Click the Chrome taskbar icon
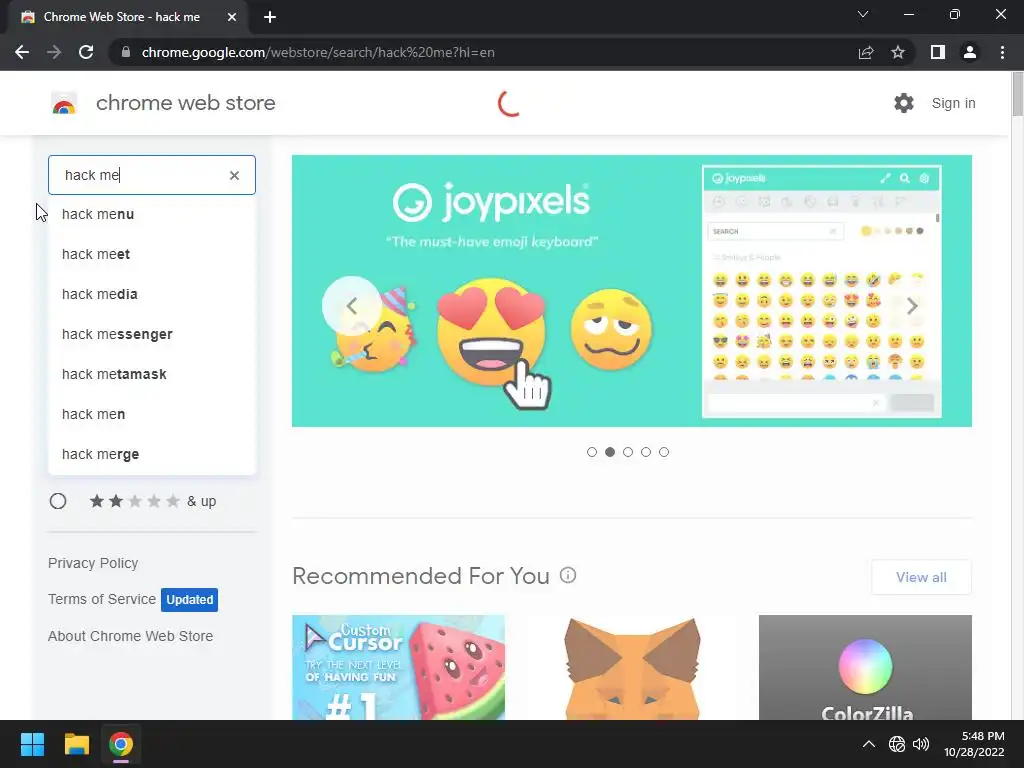 point(121,744)
